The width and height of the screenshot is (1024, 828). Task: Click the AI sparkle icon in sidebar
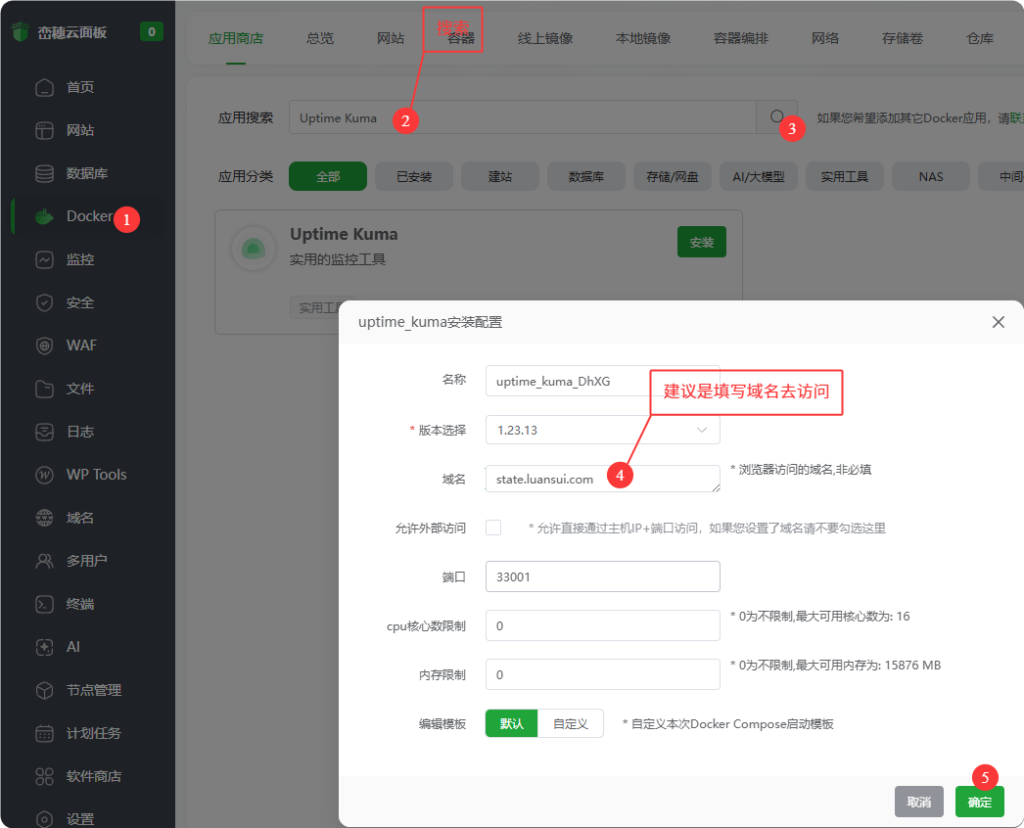(x=44, y=647)
